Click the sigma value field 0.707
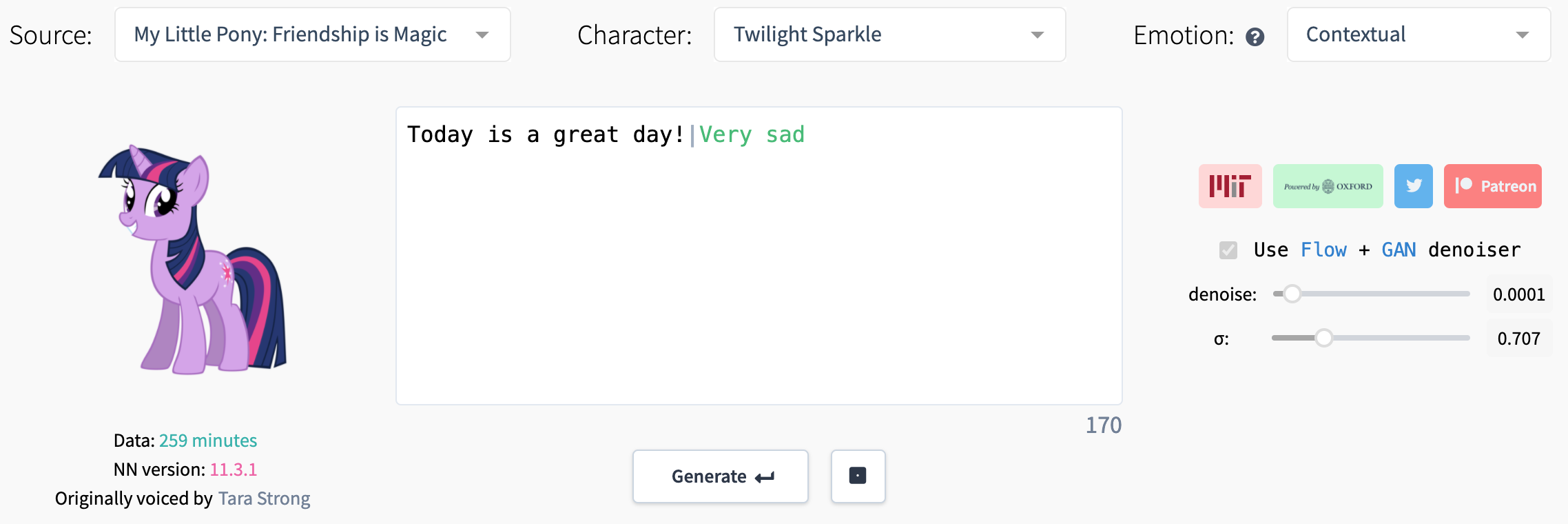The height and width of the screenshot is (524, 1568). coord(1518,339)
